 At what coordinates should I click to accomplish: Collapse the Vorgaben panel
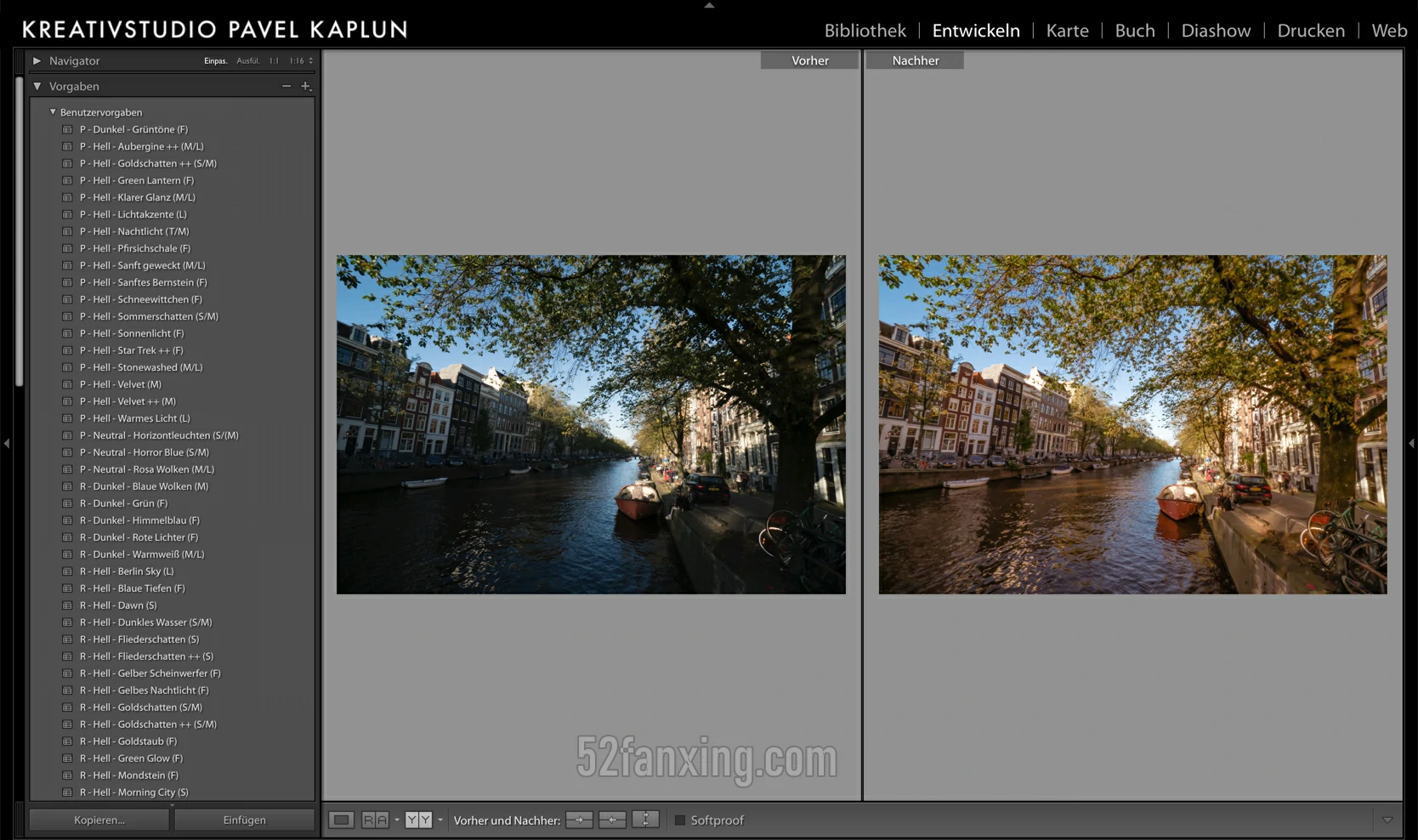point(37,86)
